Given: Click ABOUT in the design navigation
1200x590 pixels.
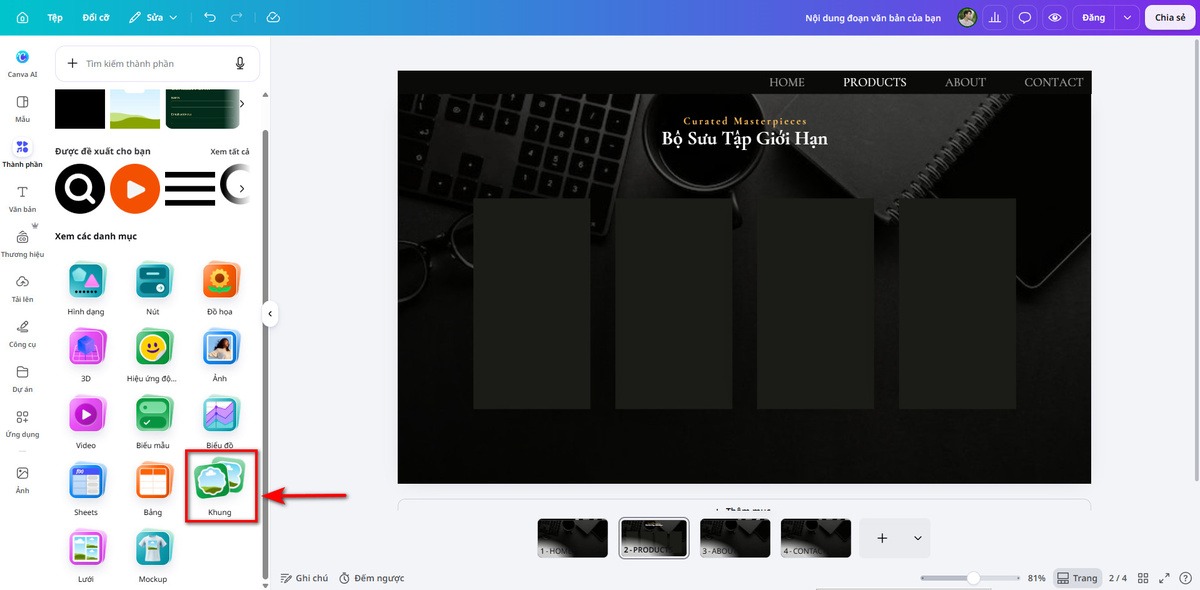Looking at the screenshot, I should tap(965, 82).
